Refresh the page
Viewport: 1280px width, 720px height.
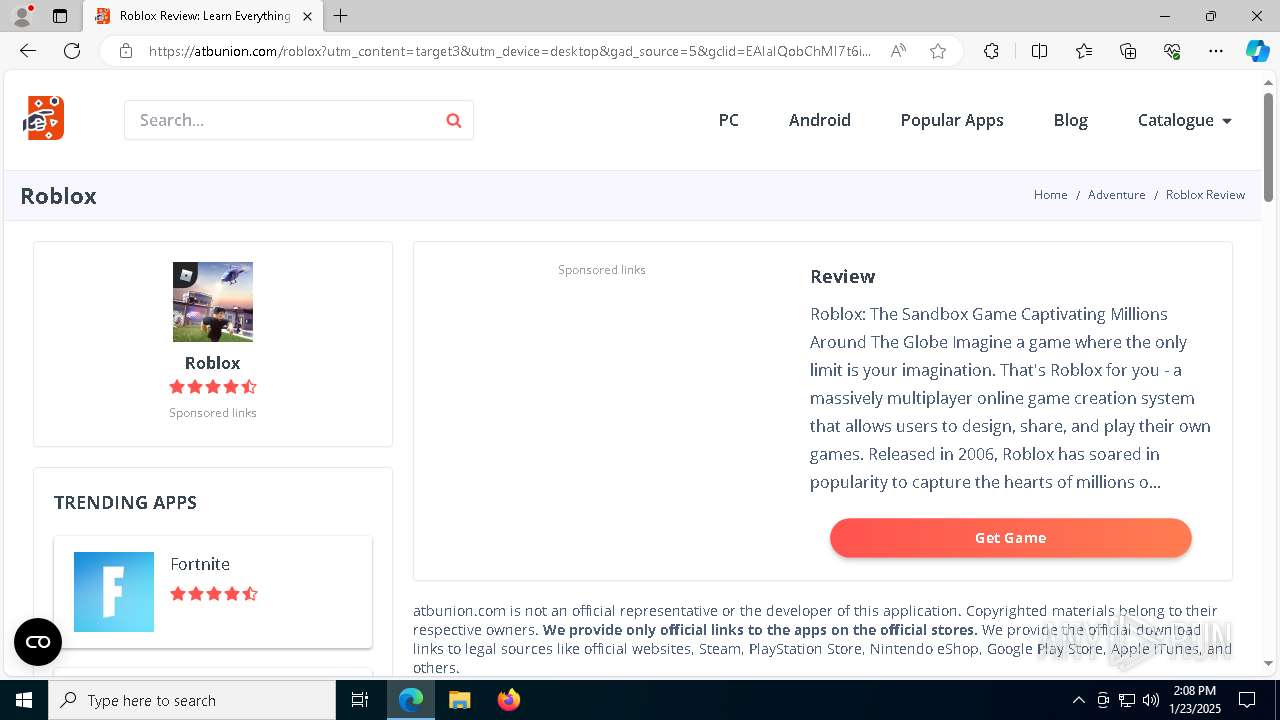[72, 51]
